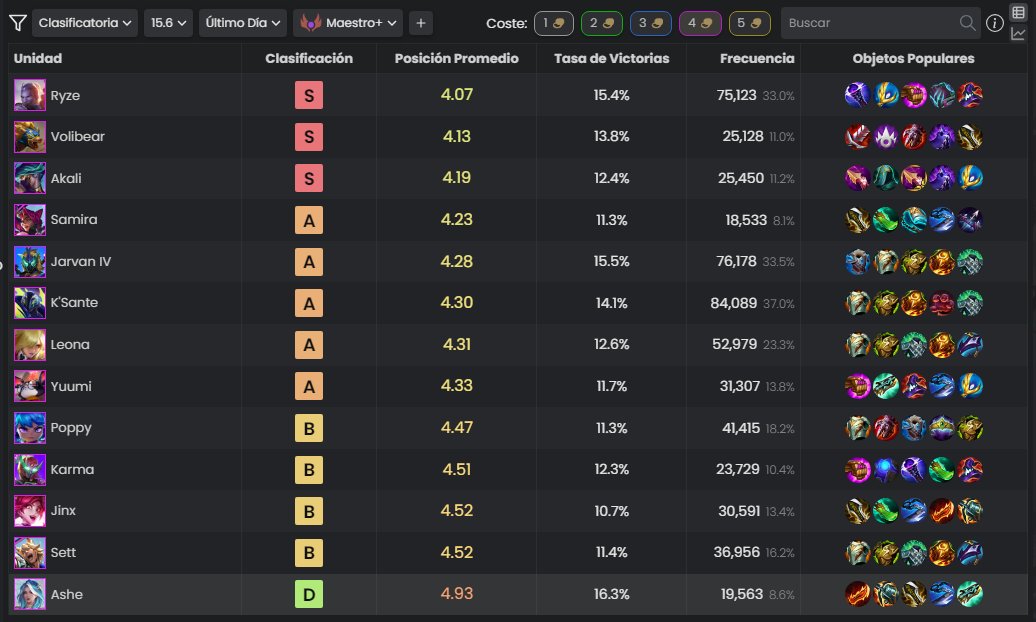Toggle the cost 3 filter

pyautogui.click(x=651, y=23)
